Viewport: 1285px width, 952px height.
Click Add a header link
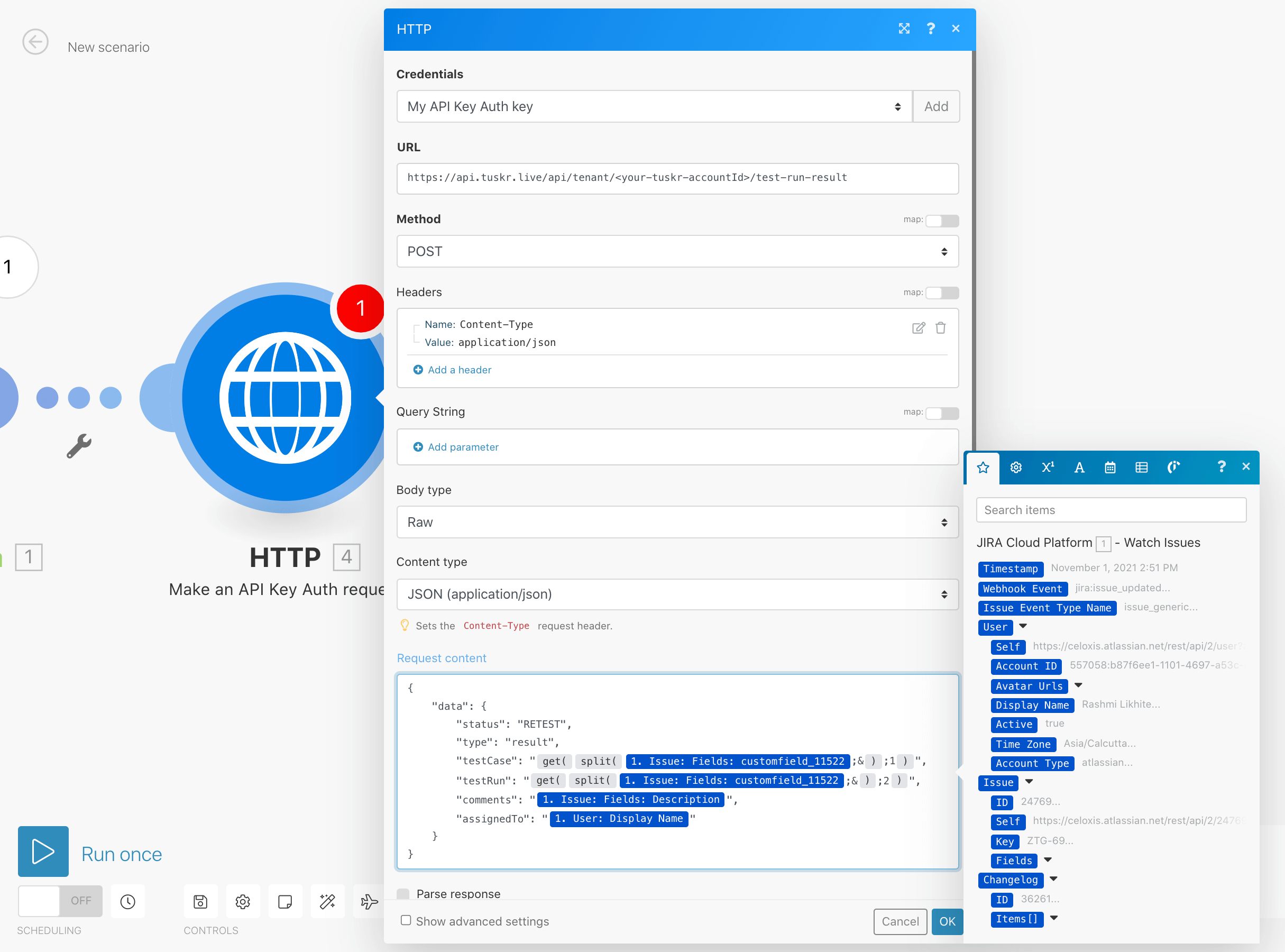pyautogui.click(x=459, y=369)
